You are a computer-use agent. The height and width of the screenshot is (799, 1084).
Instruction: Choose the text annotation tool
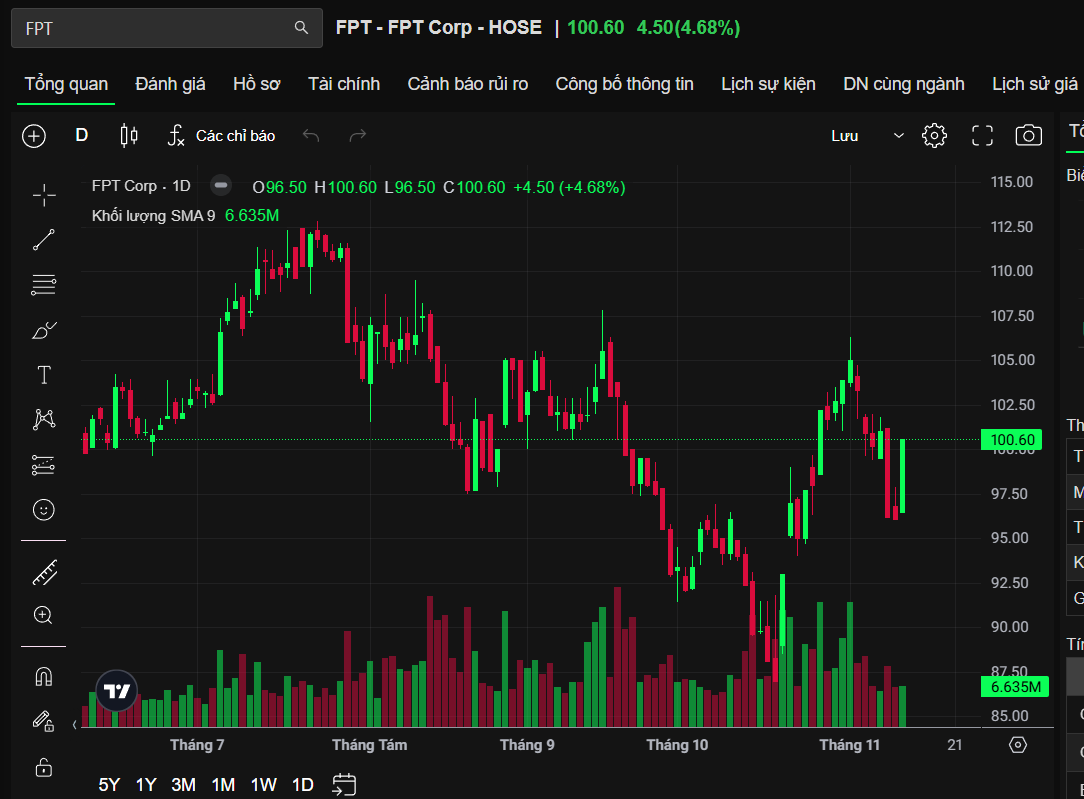43,375
